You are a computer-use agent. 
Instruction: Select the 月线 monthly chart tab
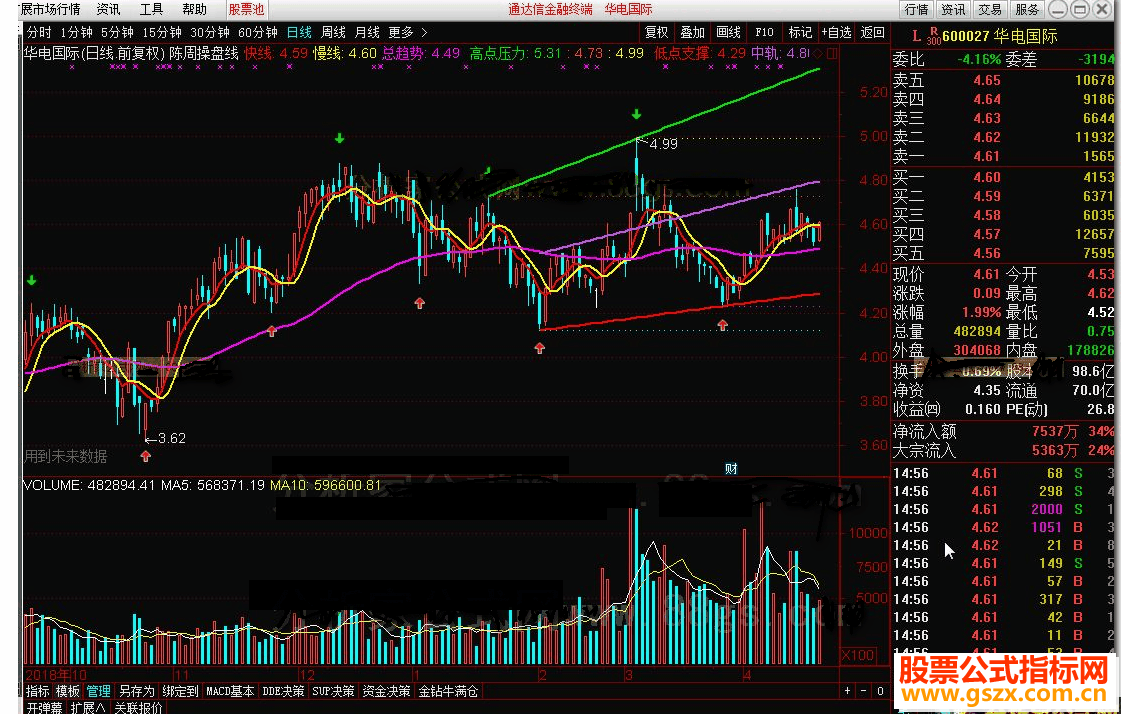point(367,32)
